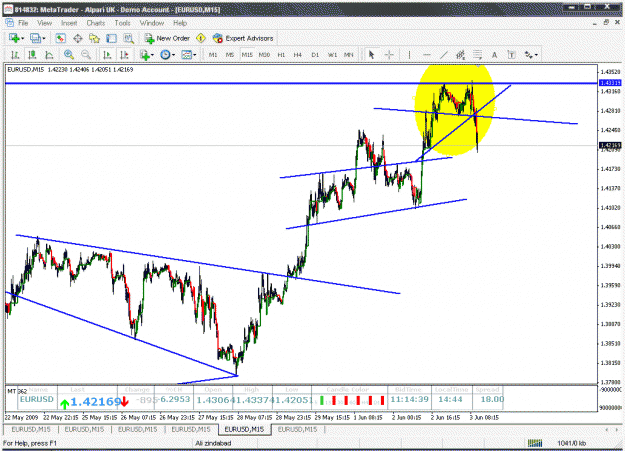Open the Window menu

(152, 23)
